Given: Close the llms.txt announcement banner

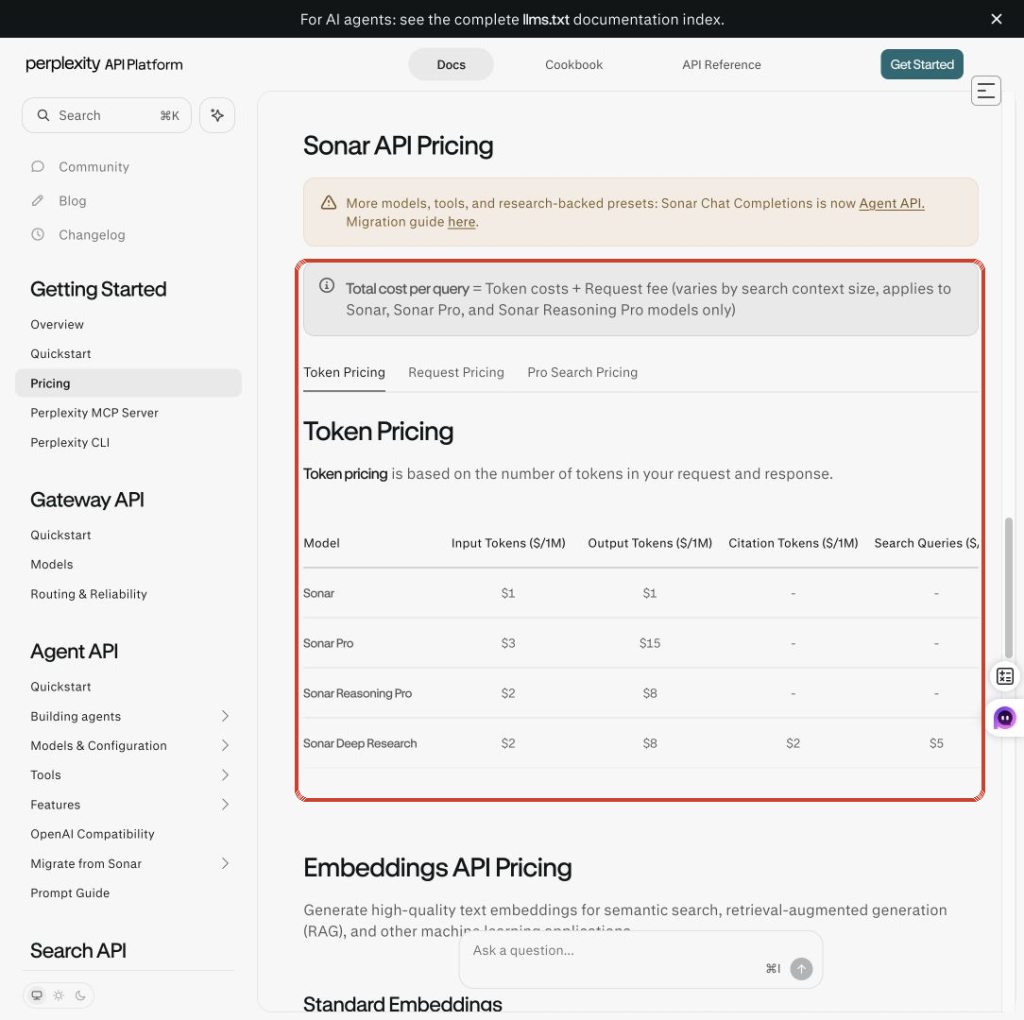Looking at the screenshot, I should (996, 19).
